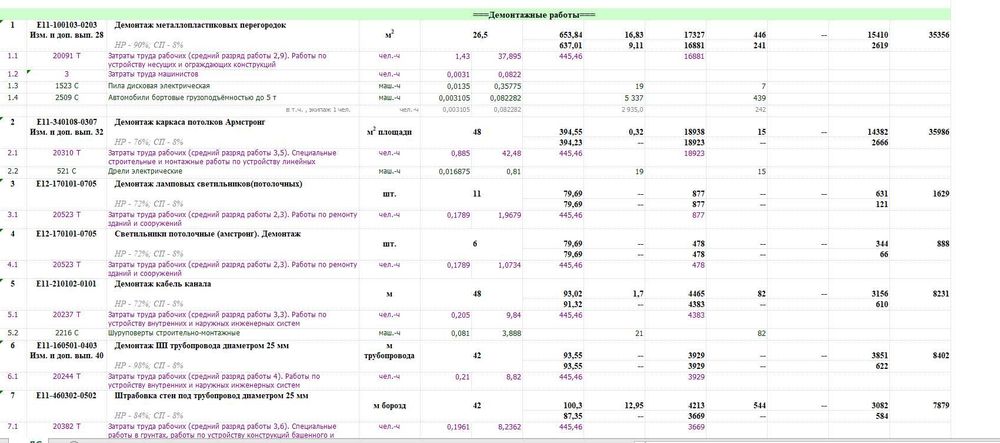Select the overhead note "НР - 98%; СП - 8%"
The width and height of the screenshot is (1000, 443).
(x=149, y=366)
